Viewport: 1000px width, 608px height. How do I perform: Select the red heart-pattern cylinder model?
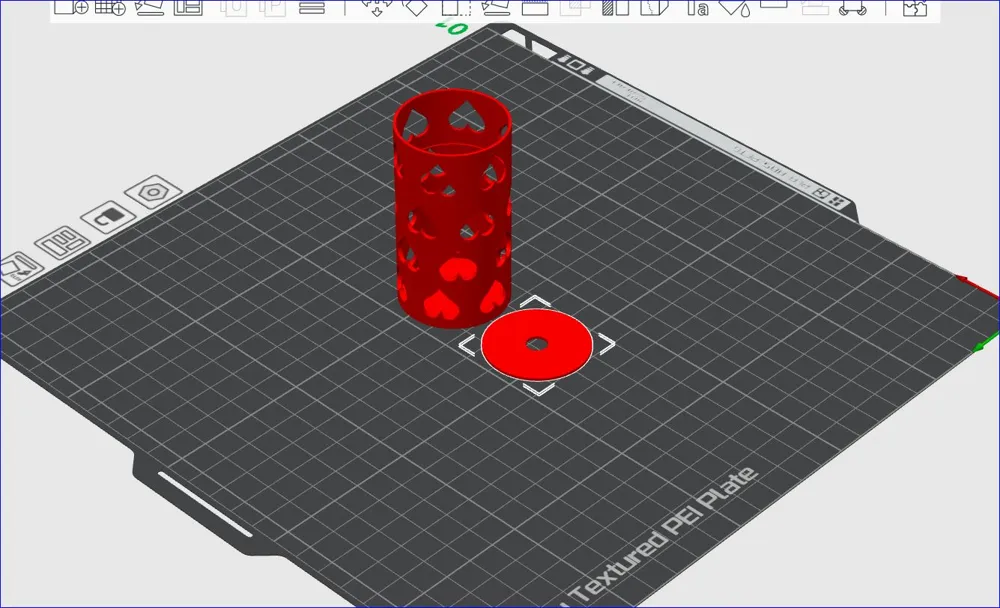(x=453, y=208)
